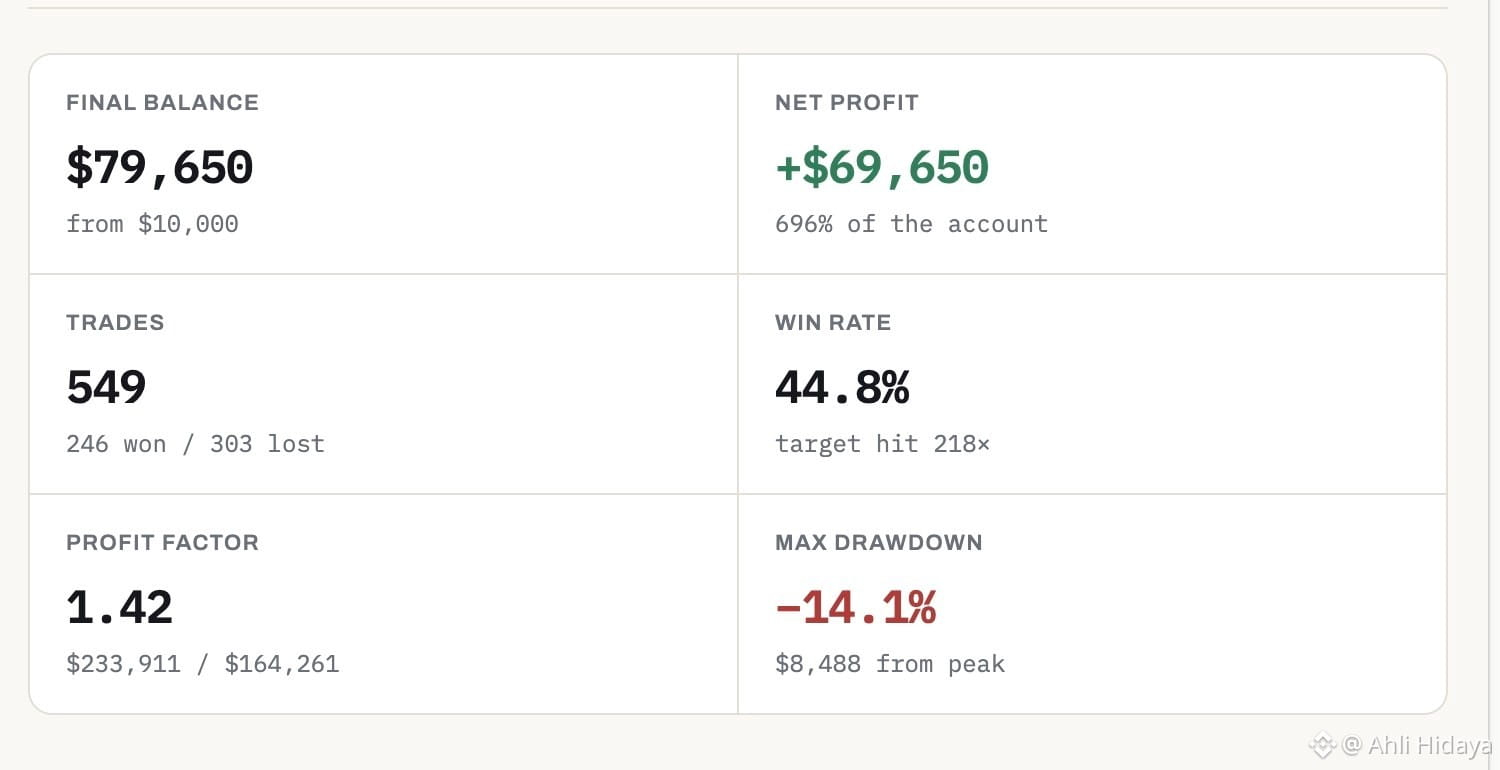Screen dimensions: 1500x770
Task: Click the "696% of the account" text
Action: pos(911,224)
